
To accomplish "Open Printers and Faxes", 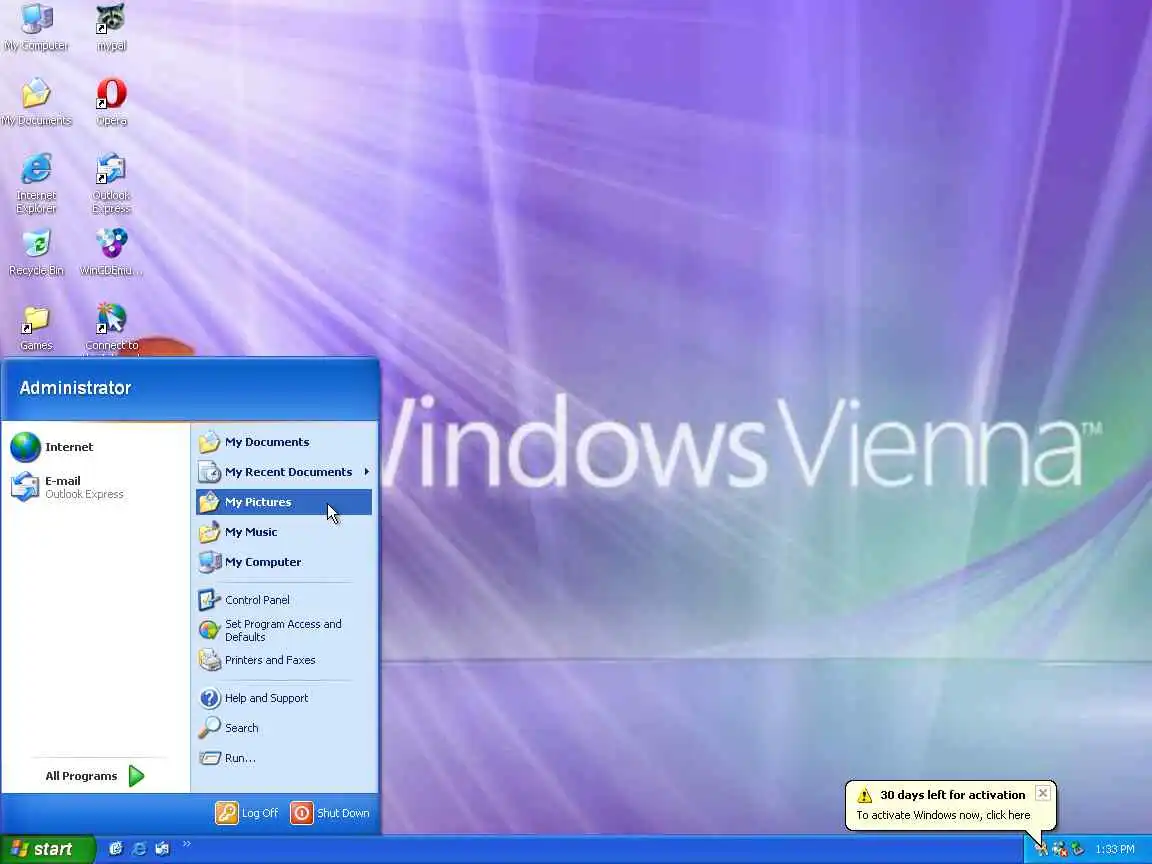I will click(x=284, y=660).
